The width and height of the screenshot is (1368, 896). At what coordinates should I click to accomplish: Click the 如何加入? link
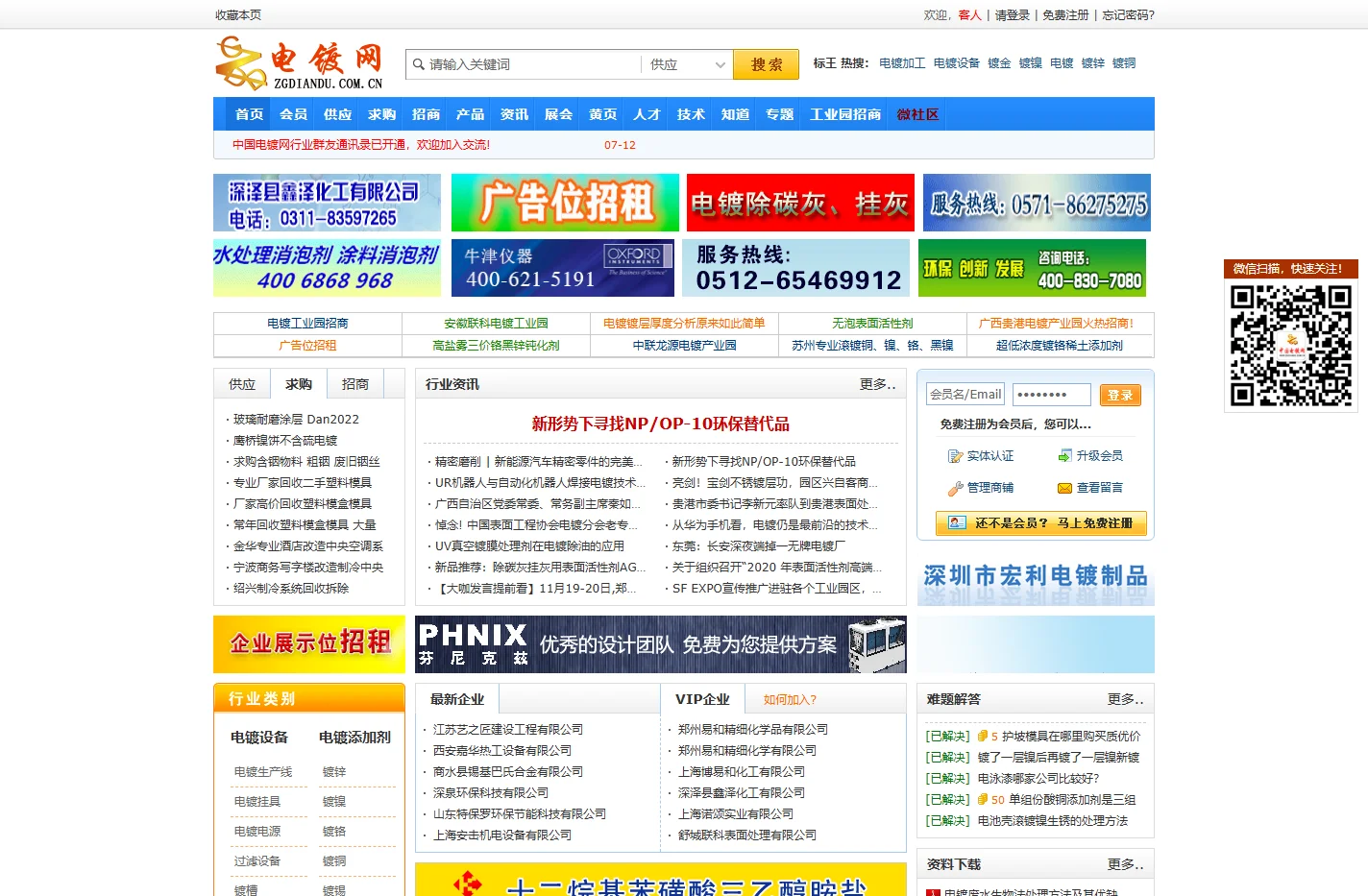pos(790,700)
